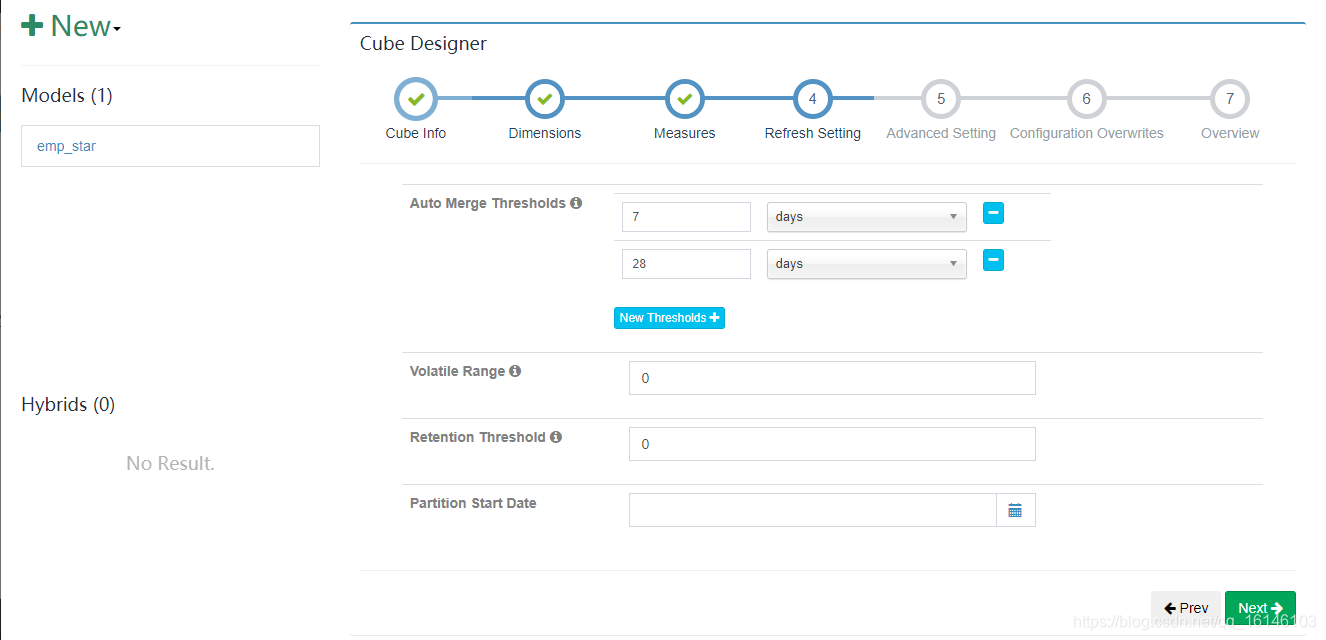This screenshot has height=640, width=1326.
Task: Go back with the Prev button
Action: (x=1186, y=608)
